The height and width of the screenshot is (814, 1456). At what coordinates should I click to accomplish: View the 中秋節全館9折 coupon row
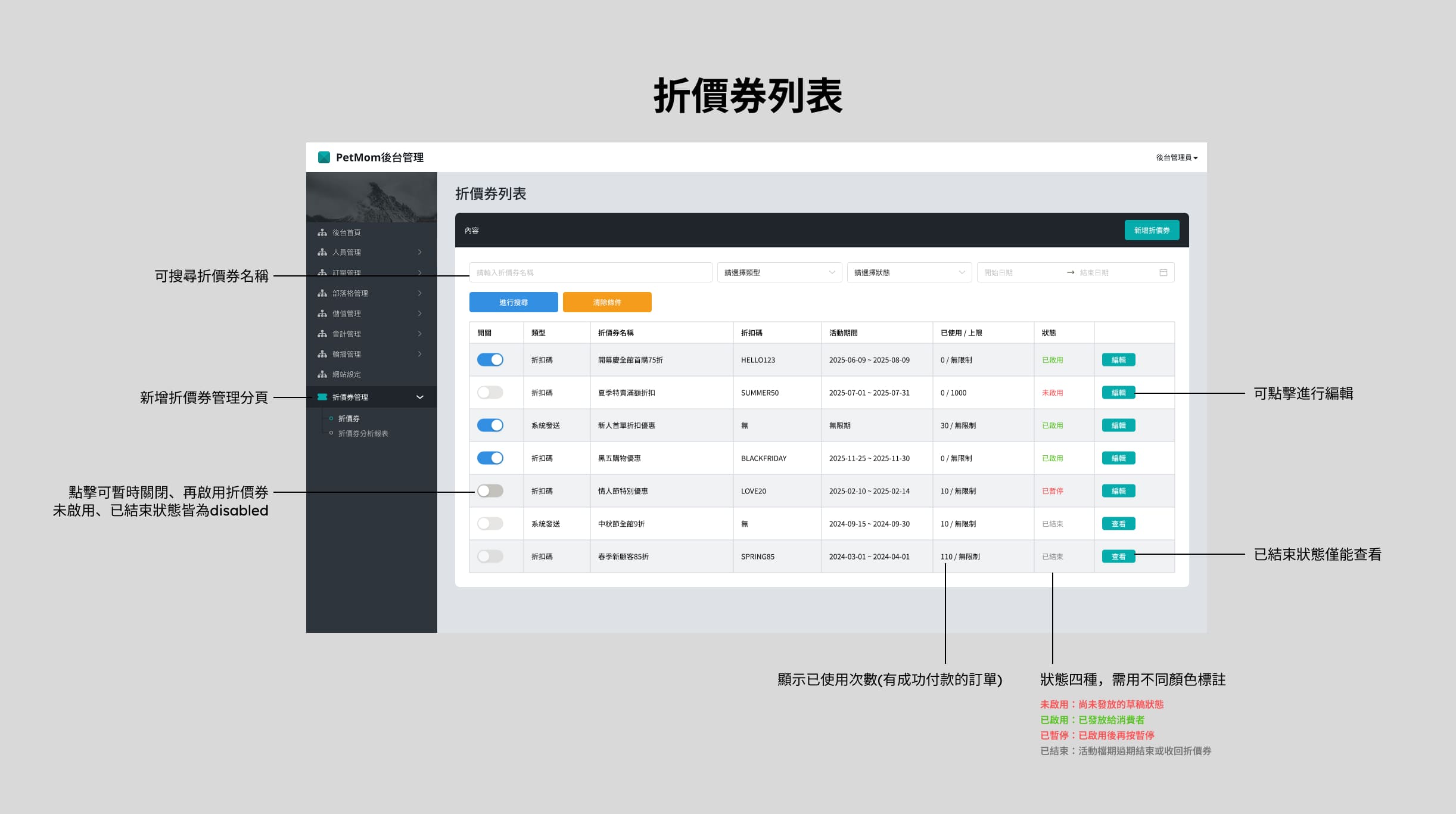pos(1118,524)
